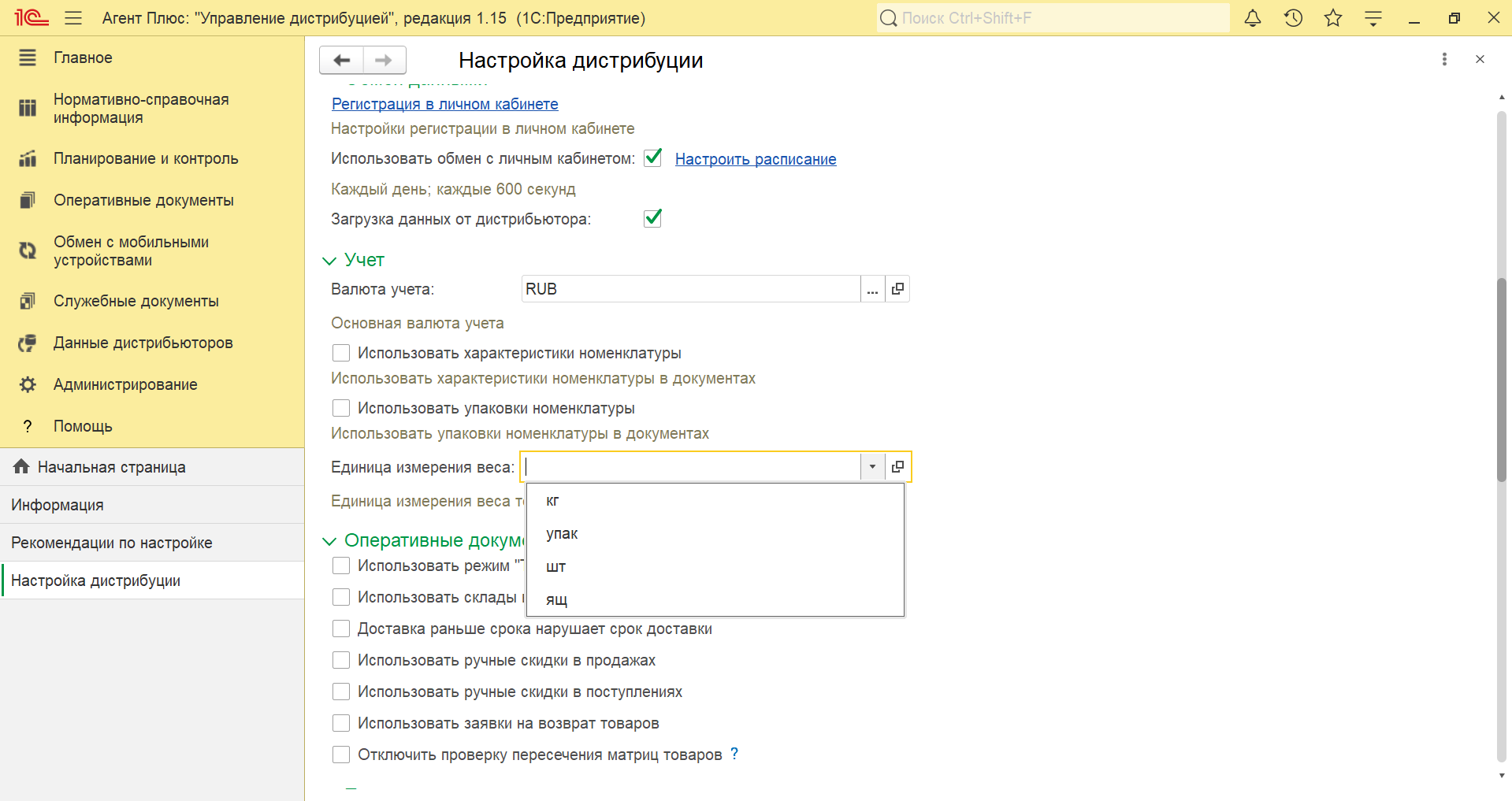This screenshot has width=1512, height=801.
Task: Open service menu lines icon in title bar
Action: [1373, 18]
